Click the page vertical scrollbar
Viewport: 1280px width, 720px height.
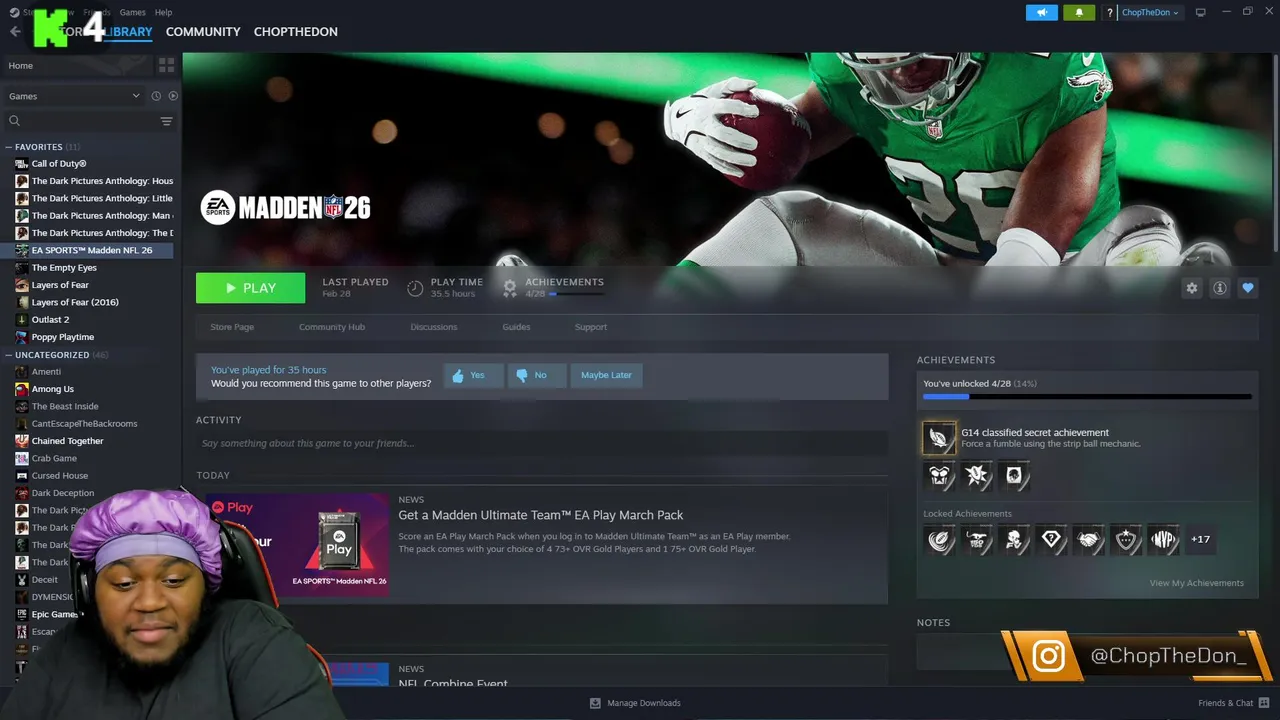click(x=1274, y=155)
